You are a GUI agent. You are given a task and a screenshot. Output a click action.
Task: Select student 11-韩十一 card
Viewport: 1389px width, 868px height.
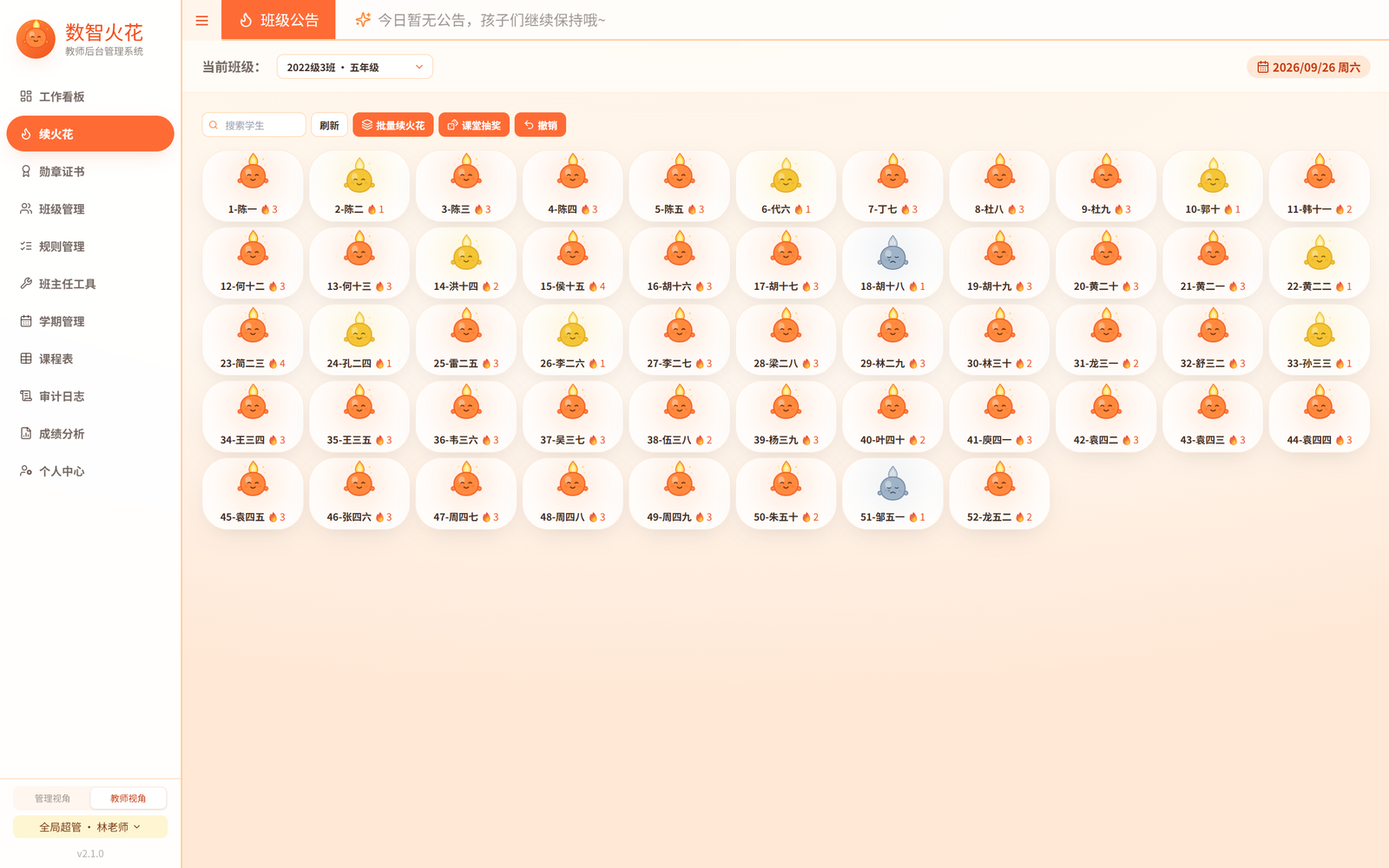1320,186
